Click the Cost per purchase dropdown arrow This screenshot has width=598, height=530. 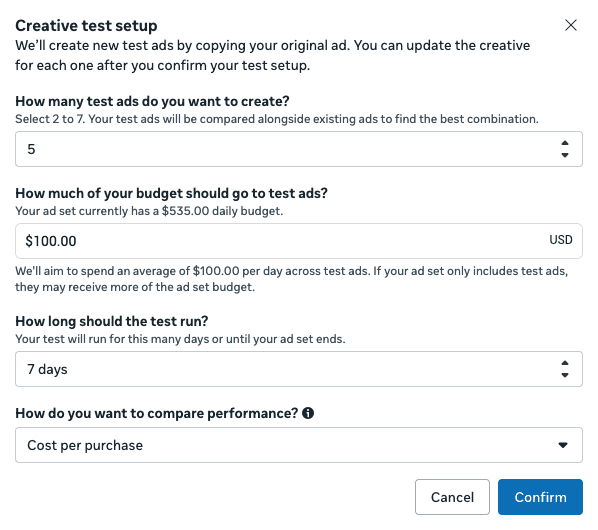[563, 445]
